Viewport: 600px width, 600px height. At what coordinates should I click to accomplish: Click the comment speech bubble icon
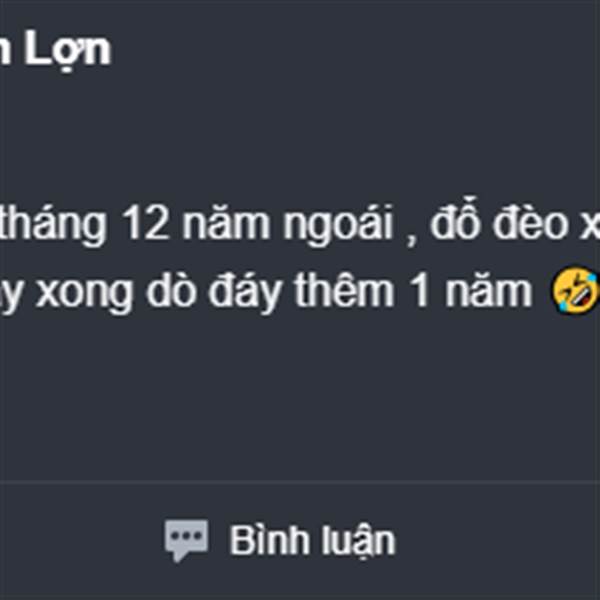coord(186,540)
